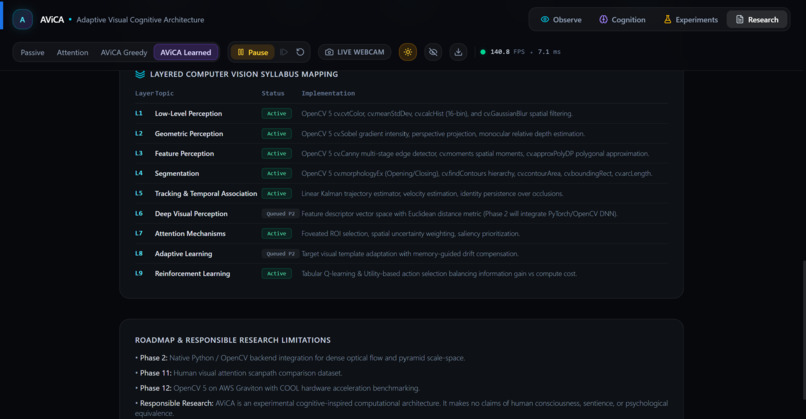Click Tracking & Temporal Association topic
Screen dimensions: 806x419
pos(206,194)
